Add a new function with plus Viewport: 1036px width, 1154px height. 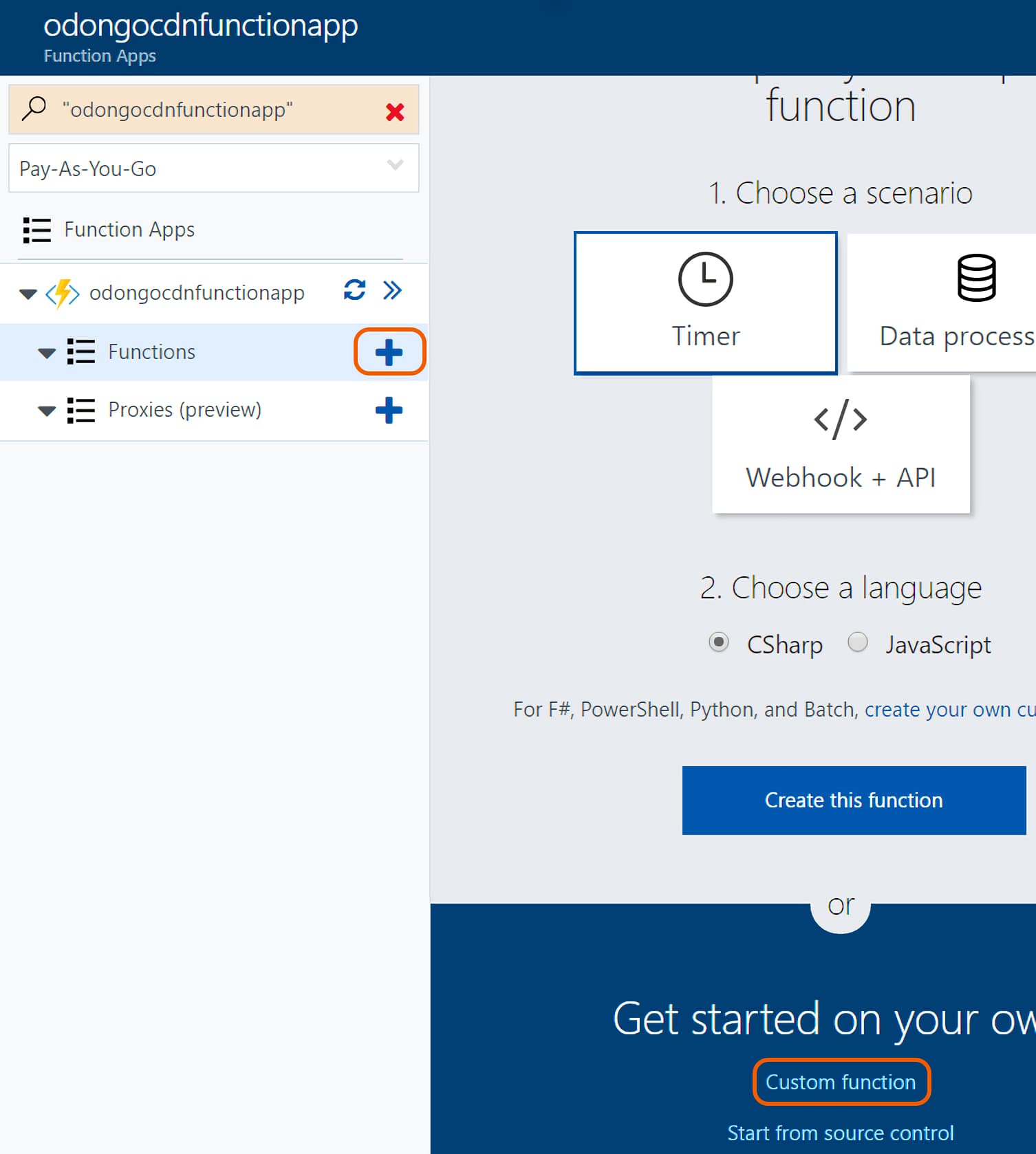[389, 352]
